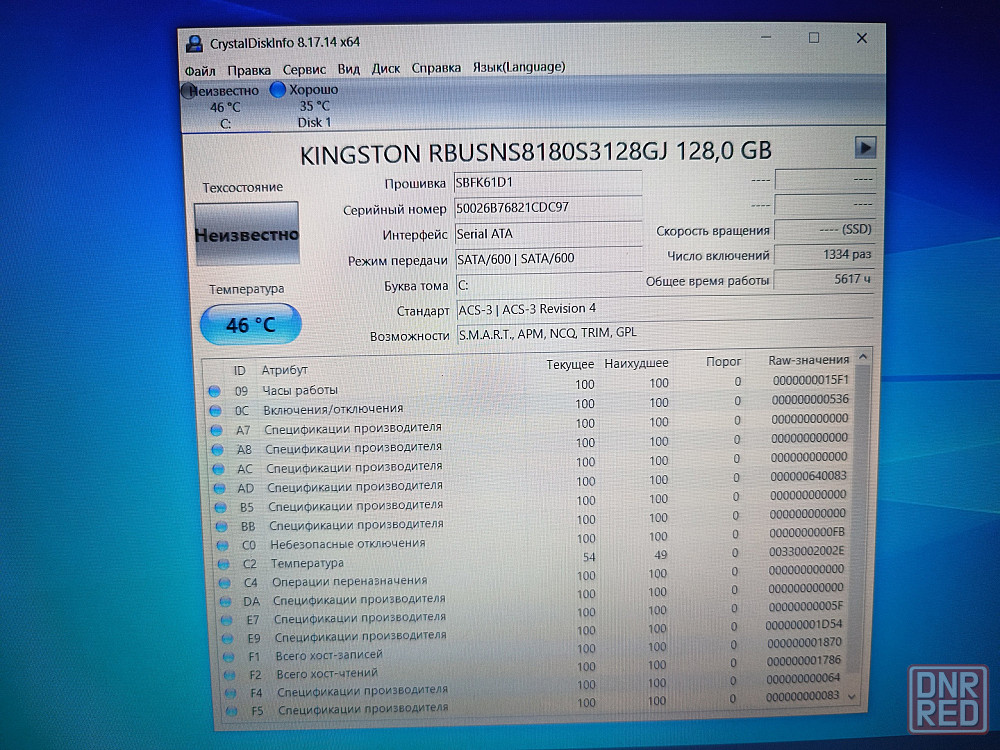The image size is (1000, 750).
Task: Click status orb for attribute 09 Часы работы
Action: coord(214,391)
